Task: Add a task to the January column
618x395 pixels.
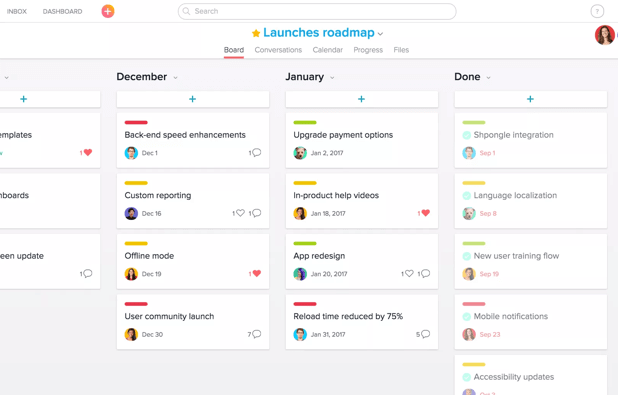Action: pyautogui.click(x=361, y=99)
